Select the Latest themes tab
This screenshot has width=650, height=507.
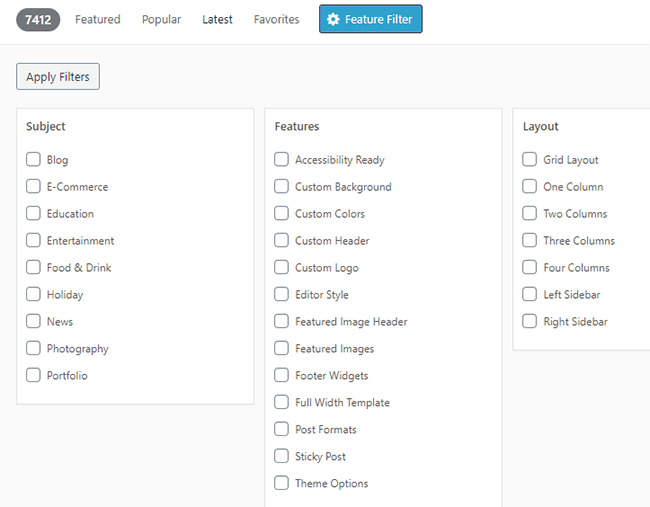tap(217, 19)
